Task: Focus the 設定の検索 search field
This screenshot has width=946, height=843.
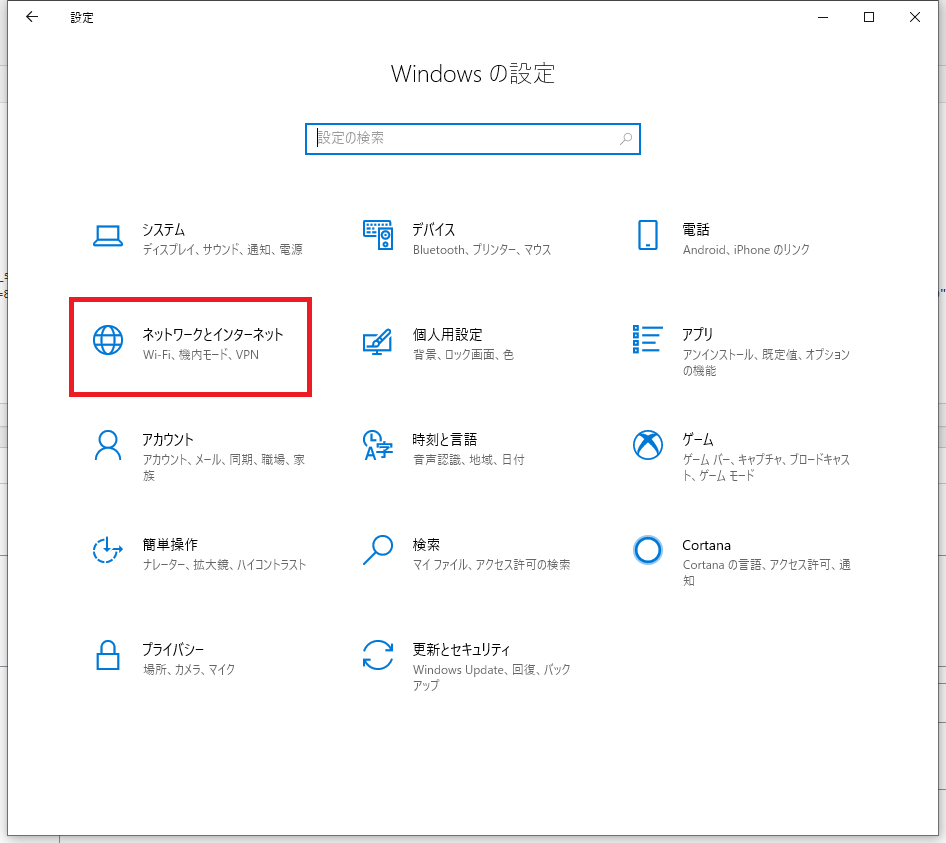Action: coord(472,139)
